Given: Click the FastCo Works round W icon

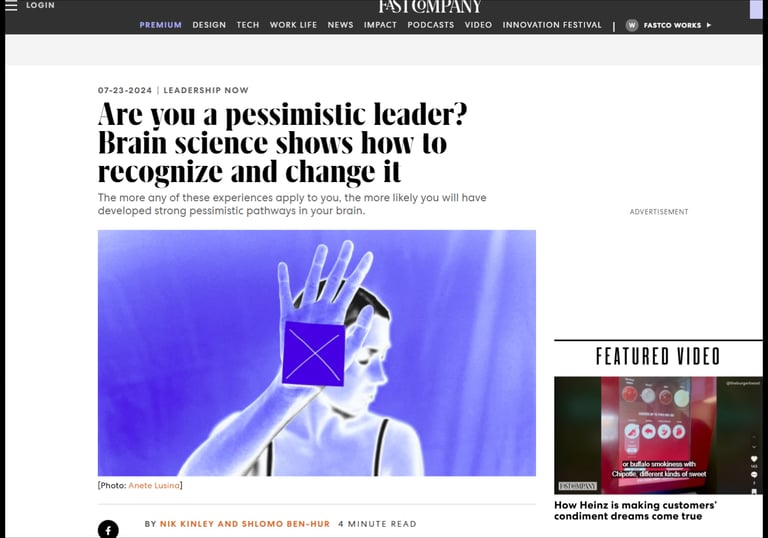Looking at the screenshot, I should [632, 25].
